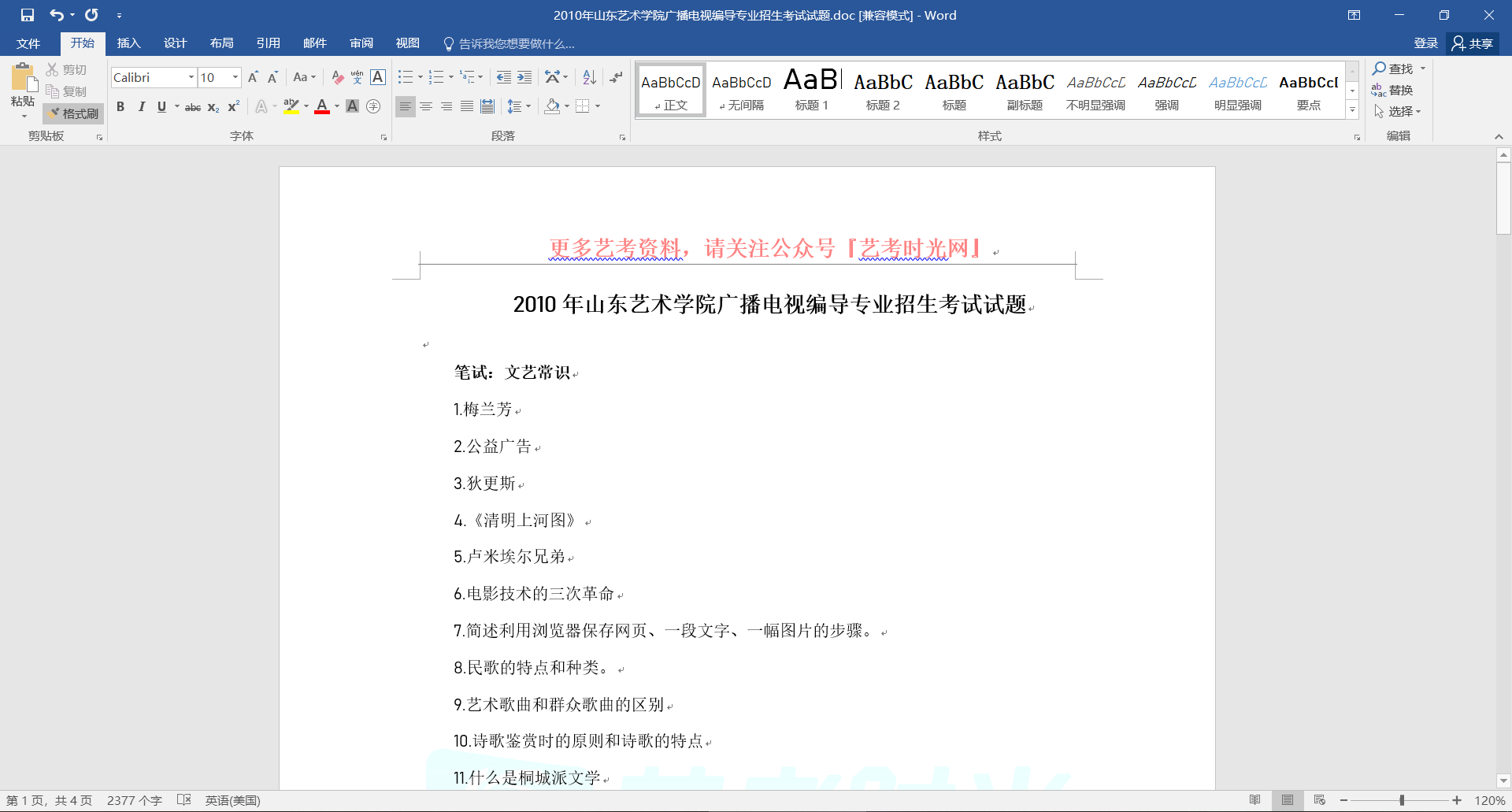Click the Clear Formatting eraser icon
Viewport: 1512px width, 812px height.
click(x=337, y=77)
